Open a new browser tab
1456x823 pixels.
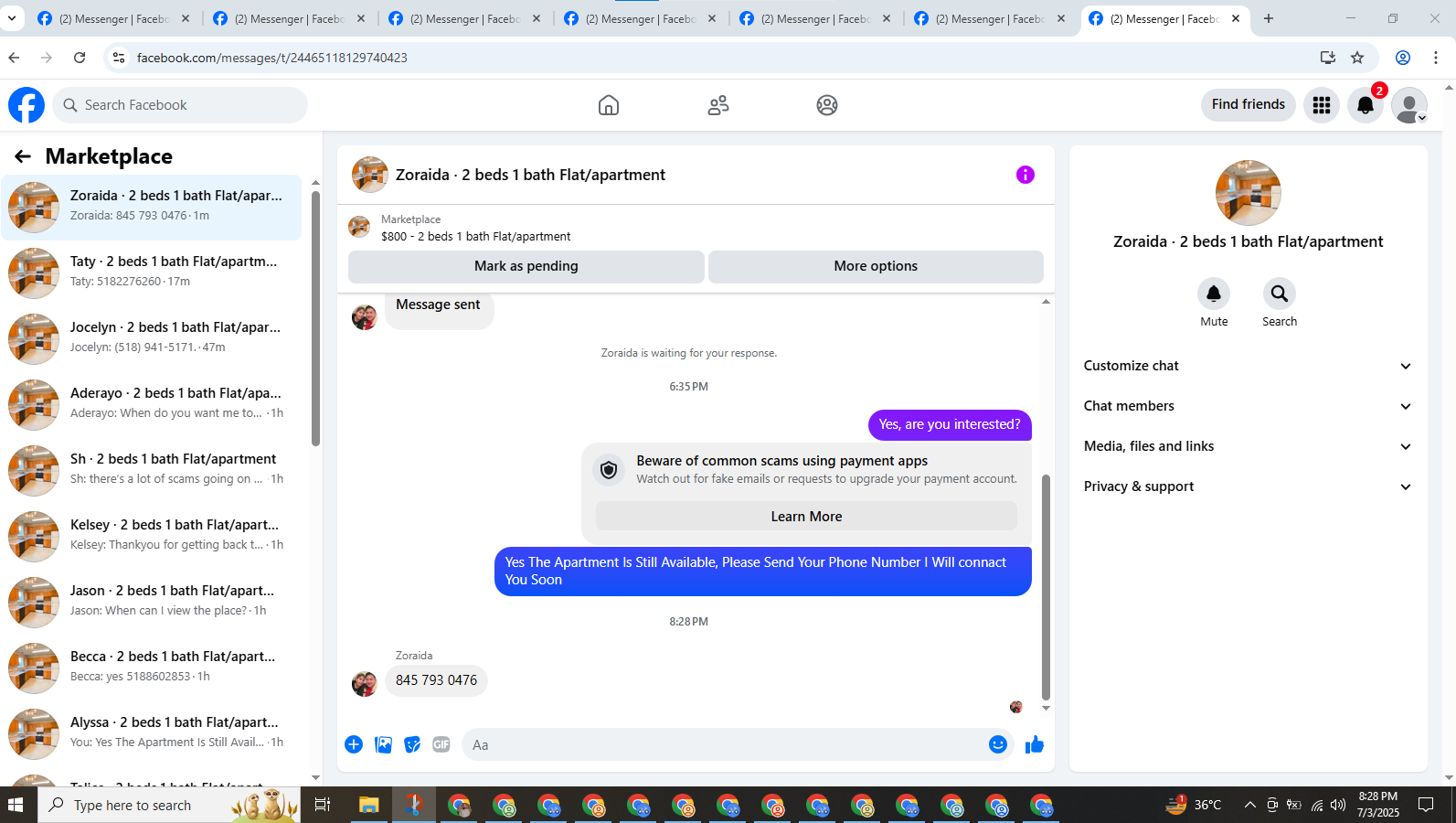pyautogui.click(x=1269, y=18)
